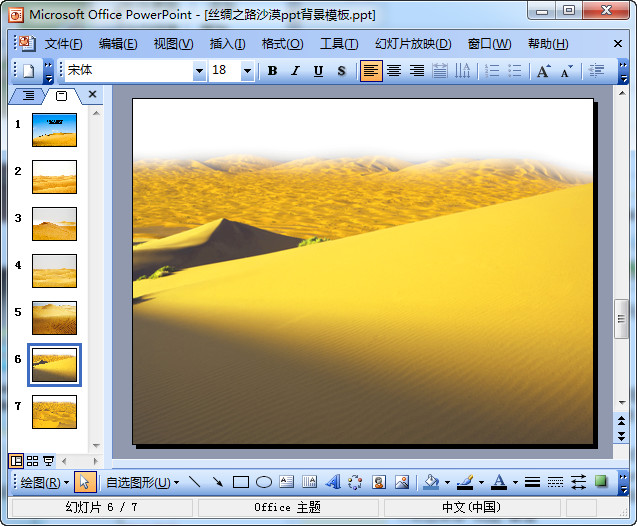Click the Arrow line tool

[217, 482]
